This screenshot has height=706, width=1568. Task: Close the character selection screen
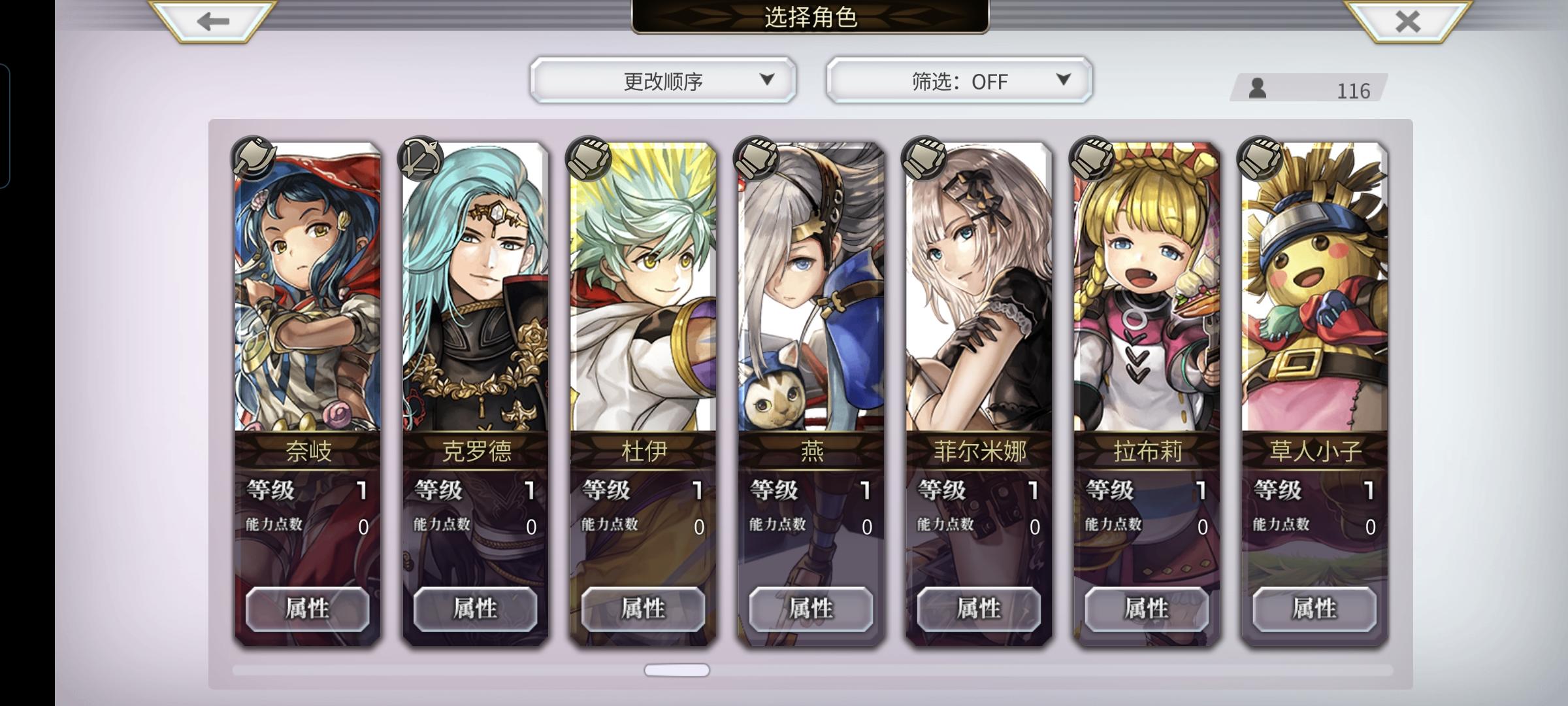coord(1407,22)
